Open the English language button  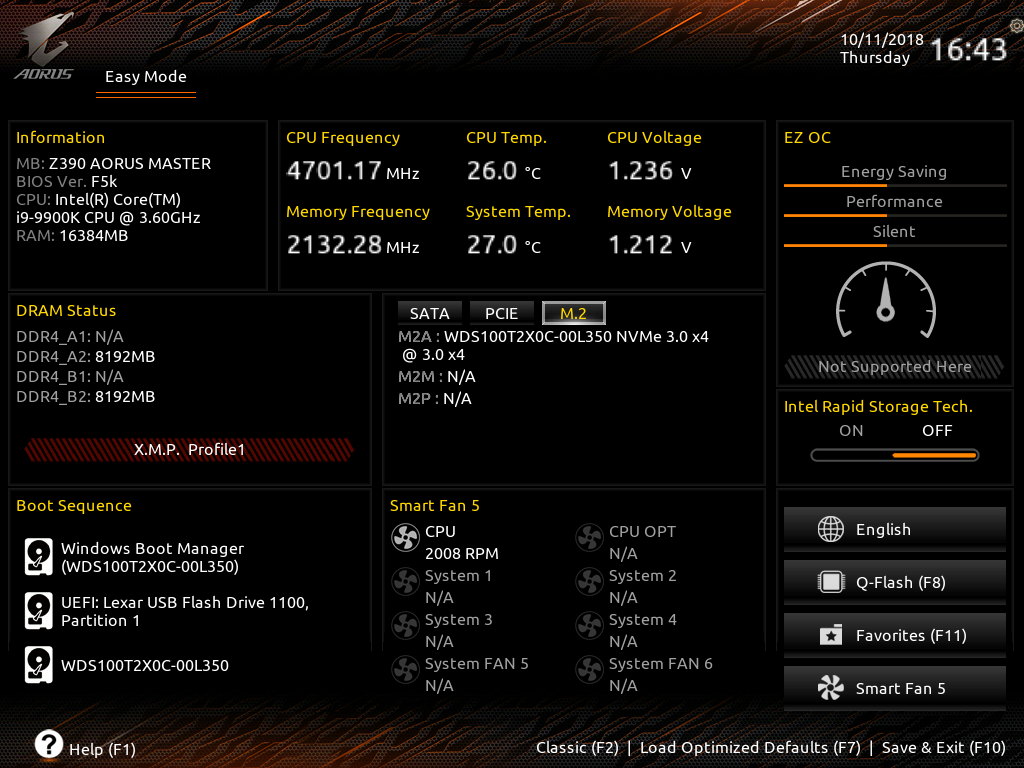pos(895,529)
